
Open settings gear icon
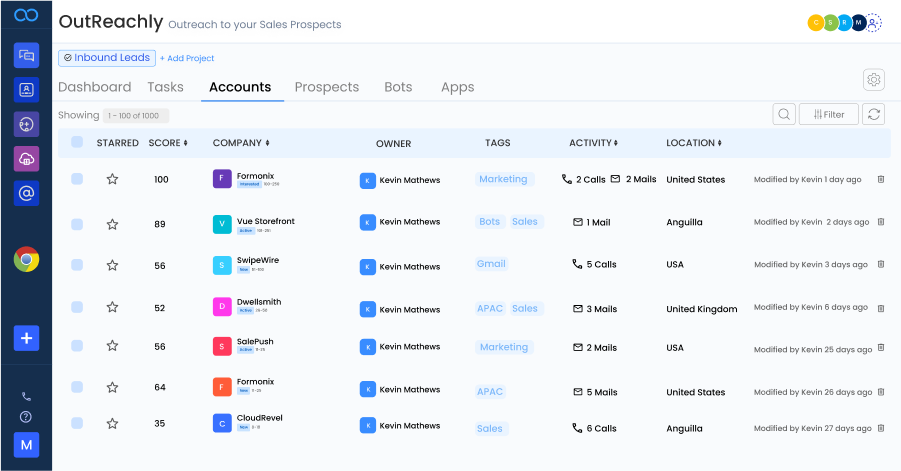(874, 80)
